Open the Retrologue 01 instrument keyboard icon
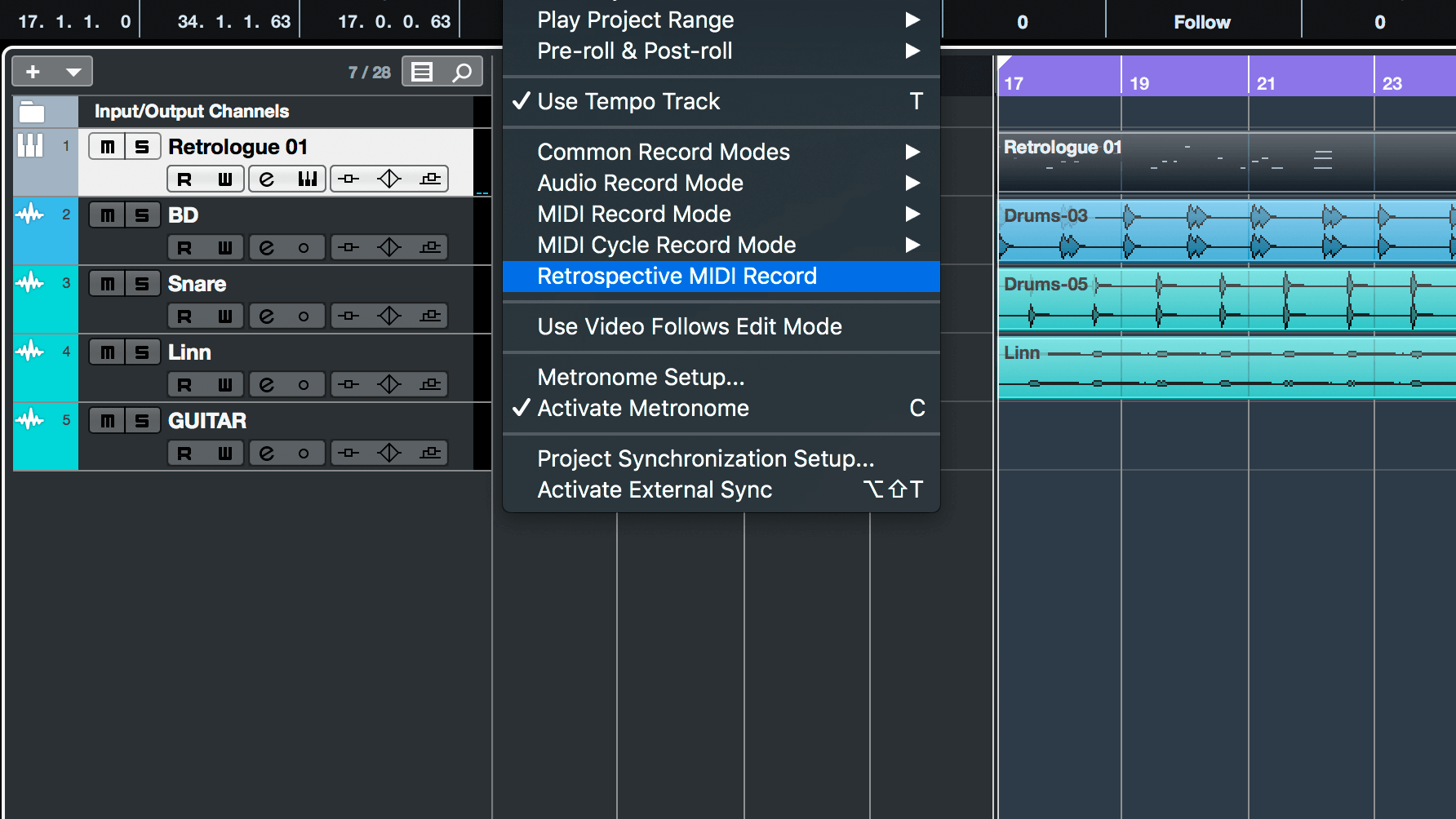This screenshot has width=1456, height=819. coord(307,179)
